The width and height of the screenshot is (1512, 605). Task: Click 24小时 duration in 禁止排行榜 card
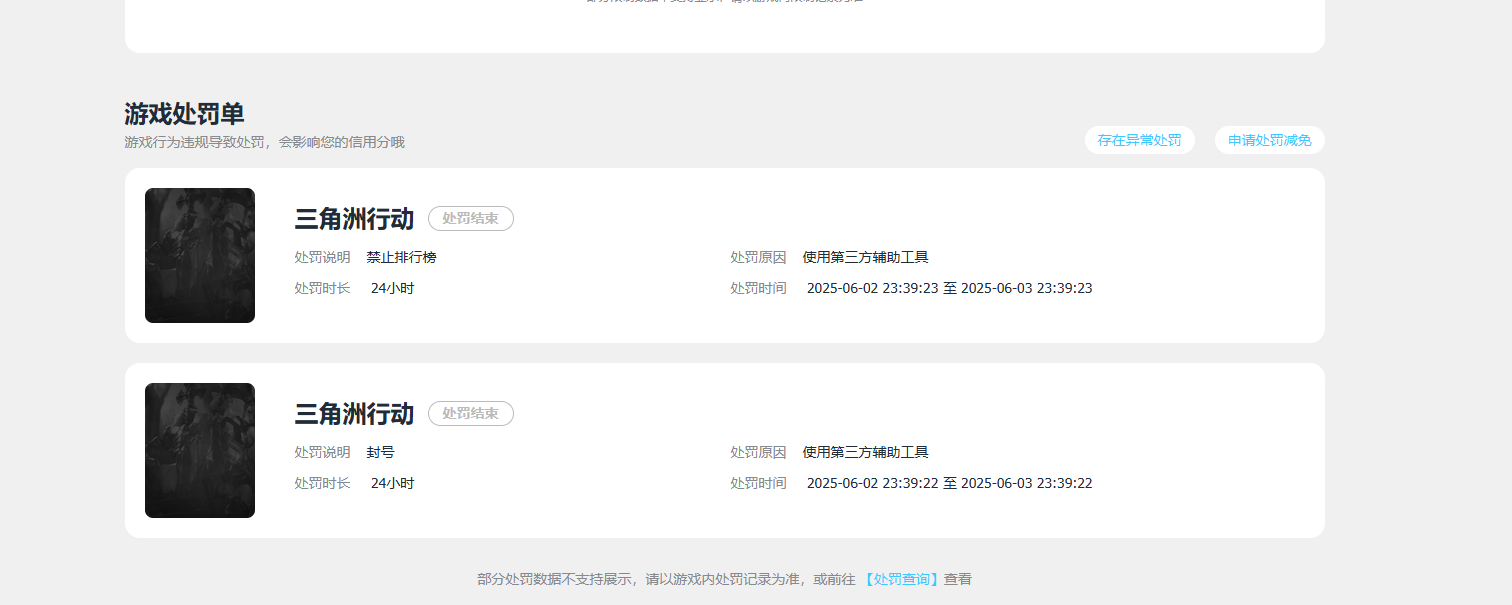point(392,288)
